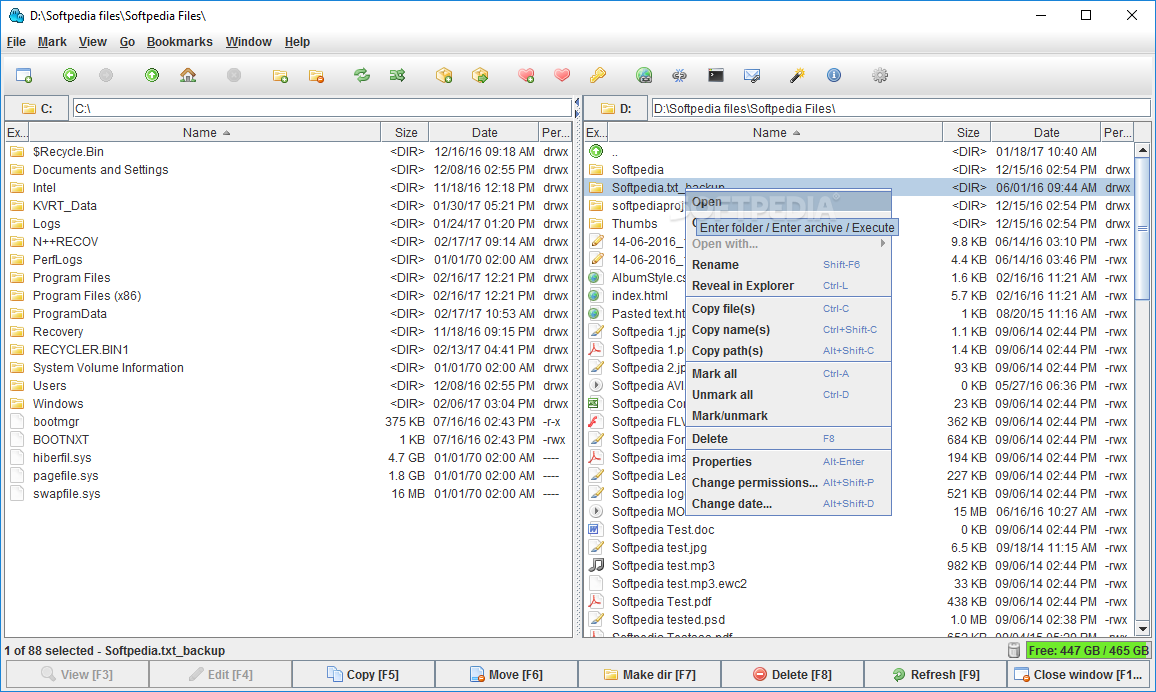
Task: Choose Unmark all in the context menu
Action: point(788,395)
